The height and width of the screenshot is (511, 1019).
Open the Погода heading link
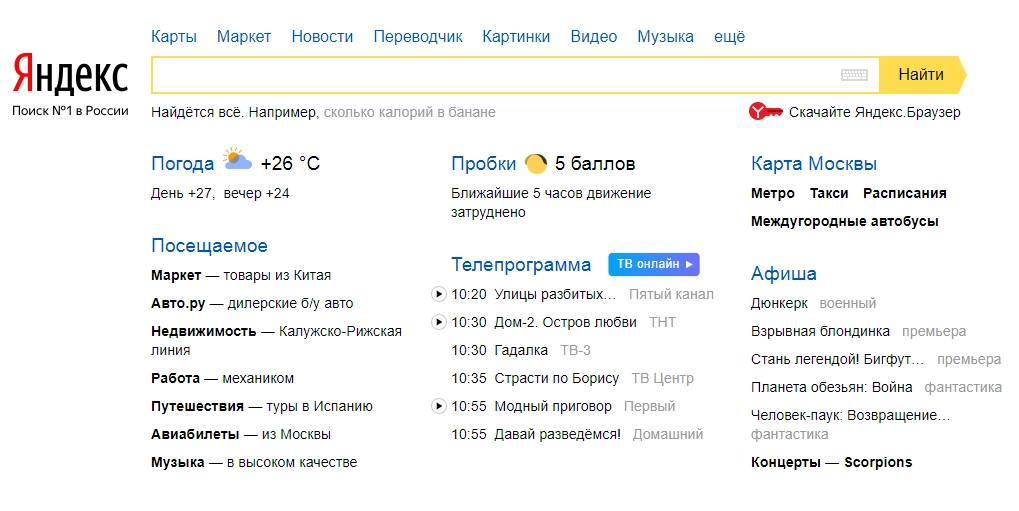pos(182,164)
